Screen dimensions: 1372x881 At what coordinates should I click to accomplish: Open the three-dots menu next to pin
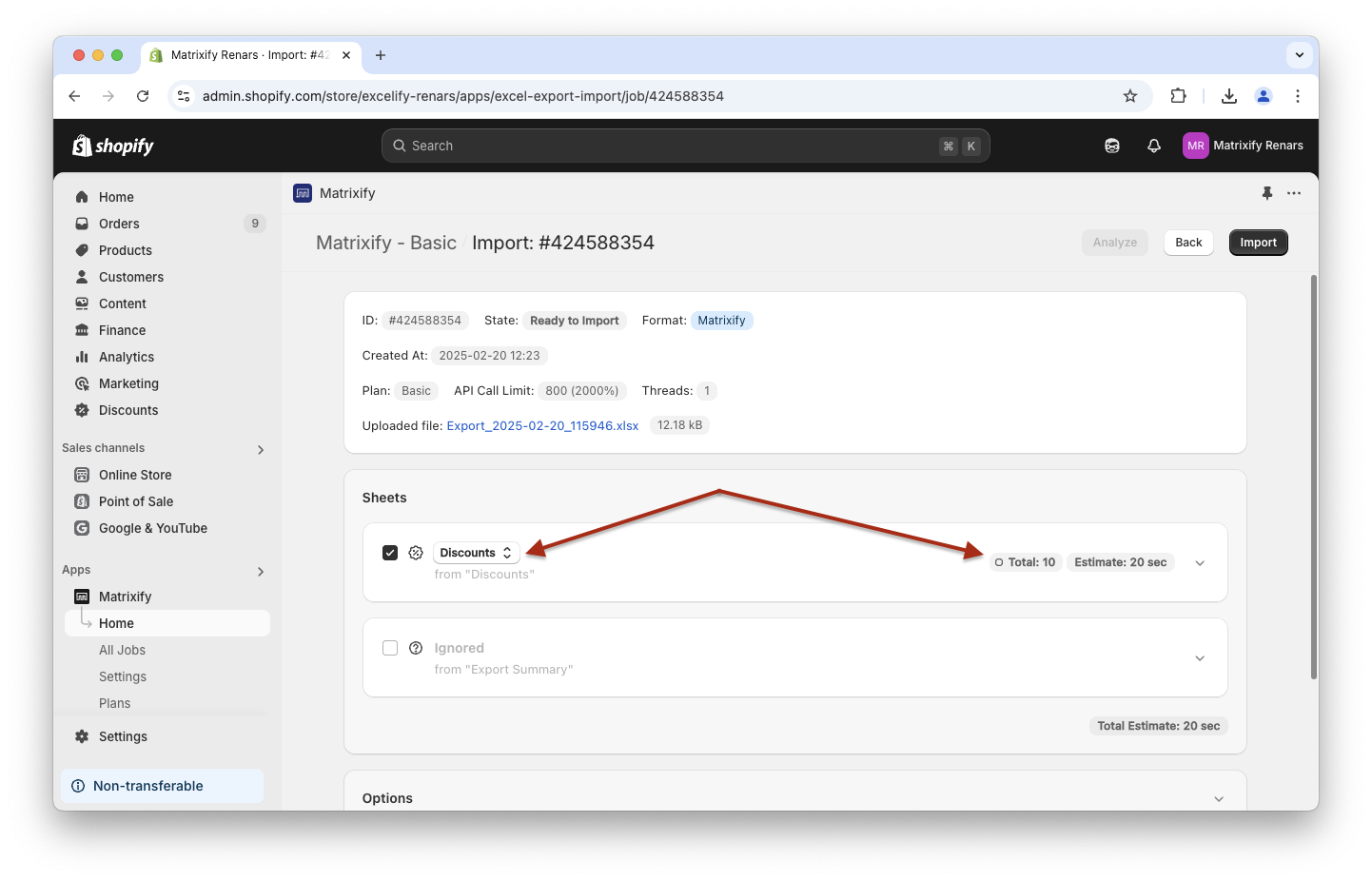[1293, 193]
